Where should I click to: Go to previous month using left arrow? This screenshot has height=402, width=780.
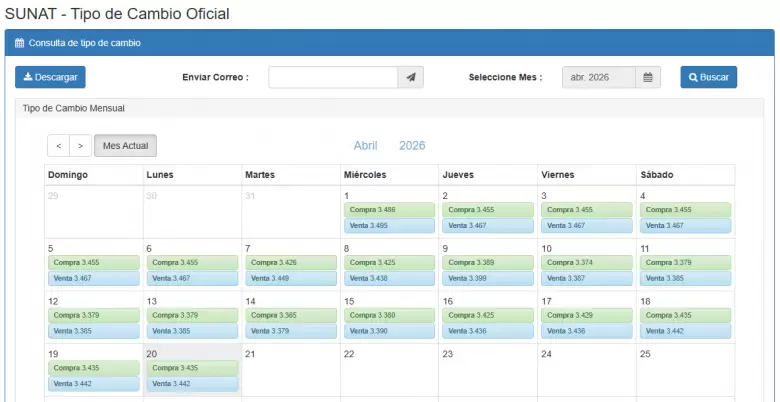click(x=58, y=146)
